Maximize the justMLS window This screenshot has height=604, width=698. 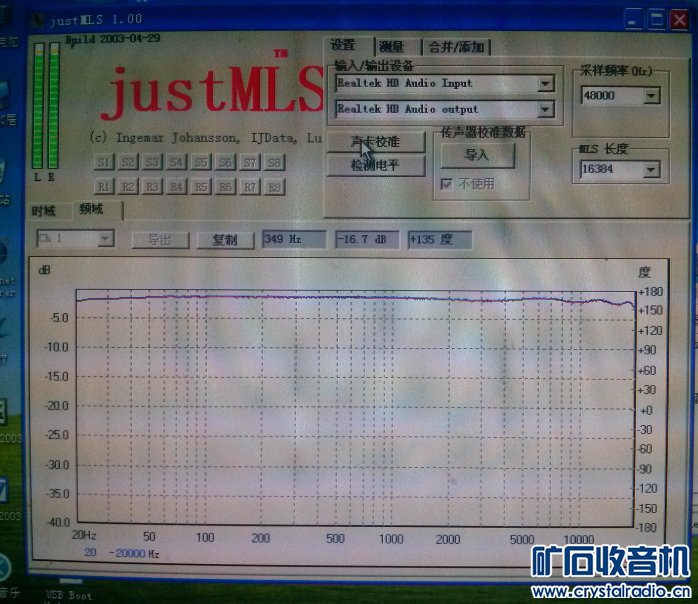(x=656, y=20)
